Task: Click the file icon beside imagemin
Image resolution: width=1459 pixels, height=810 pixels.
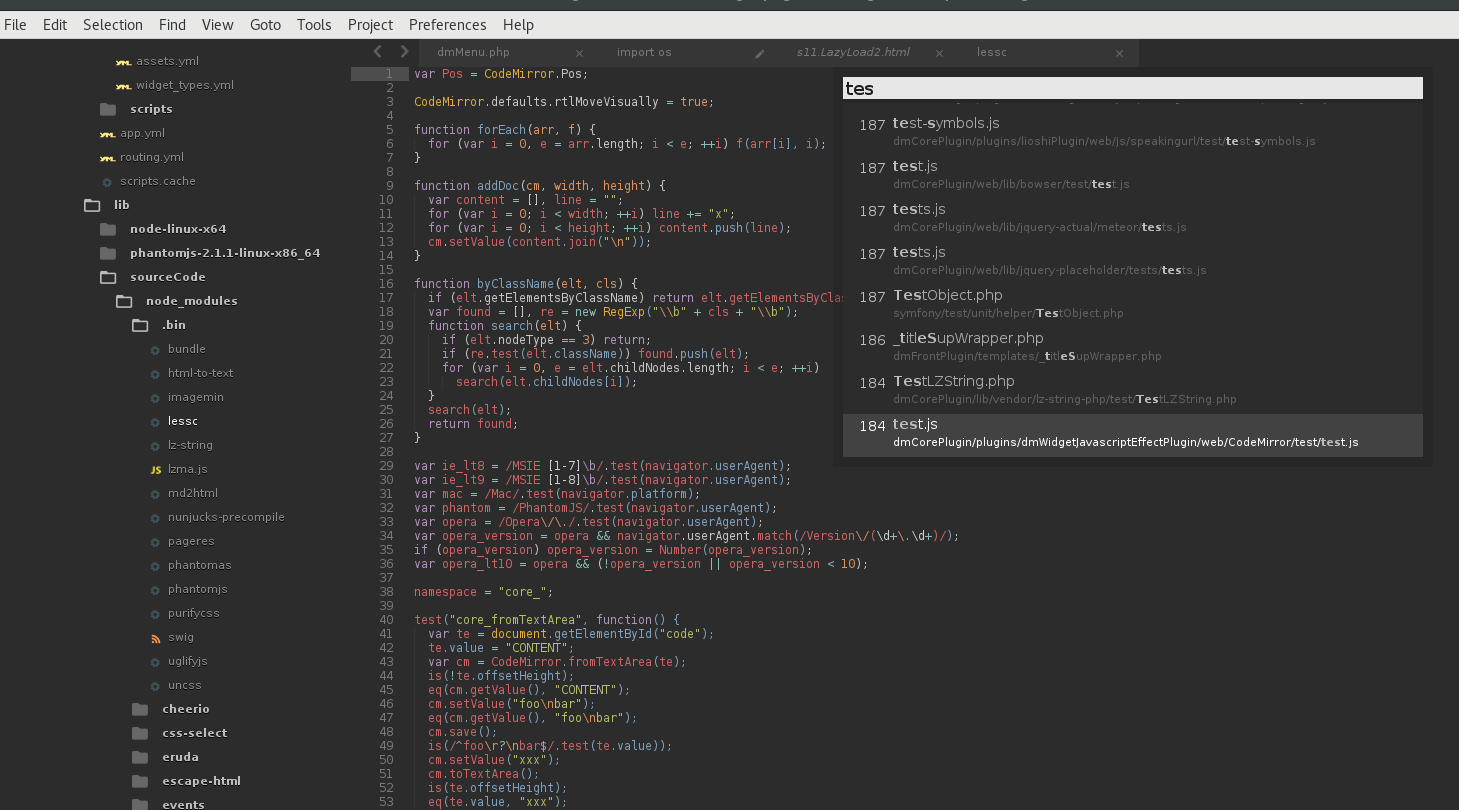Action: pyautogui.click(x=155, y=398)
